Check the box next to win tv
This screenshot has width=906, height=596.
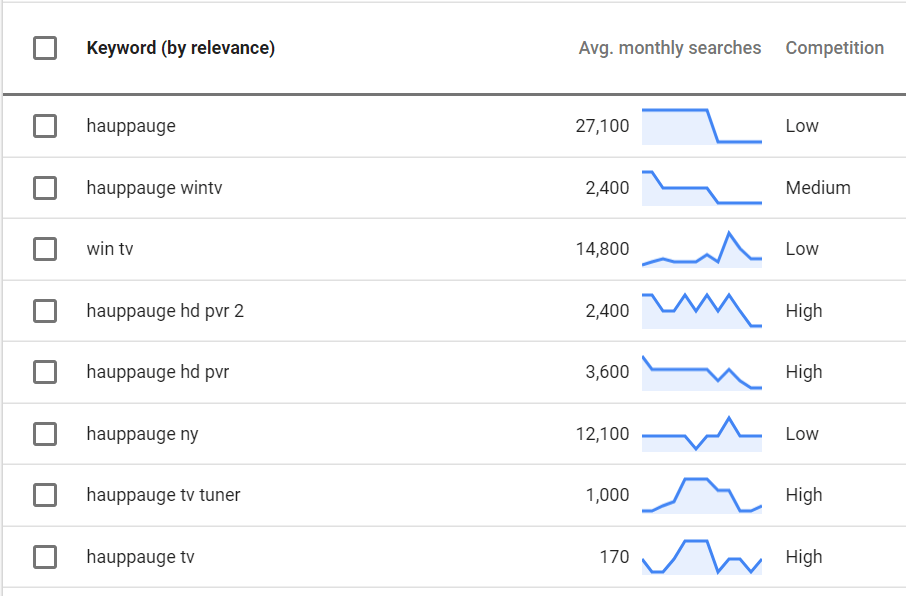point(45,249)
